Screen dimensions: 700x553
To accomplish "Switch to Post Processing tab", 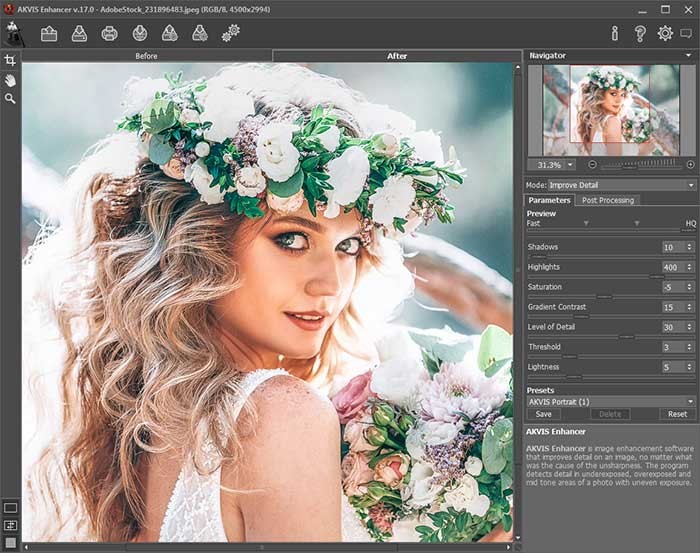I will 608,200.
